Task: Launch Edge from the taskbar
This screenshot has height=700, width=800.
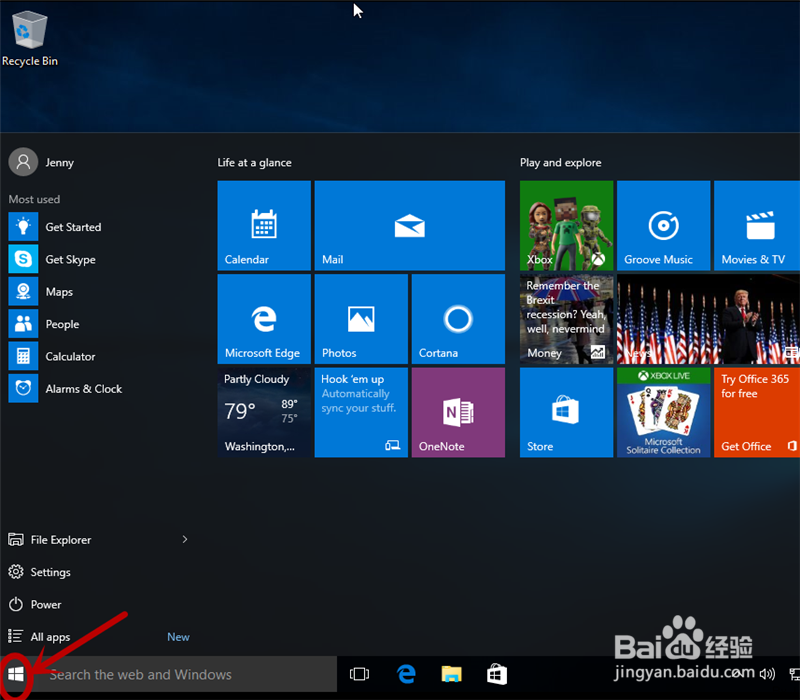Action: click(x=406, y=674)
